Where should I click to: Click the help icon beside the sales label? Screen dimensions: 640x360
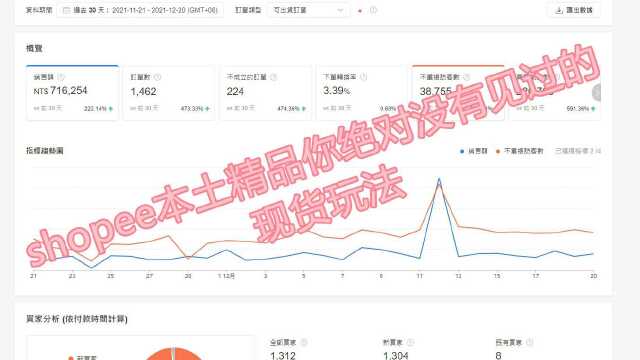tap(61, 77)
